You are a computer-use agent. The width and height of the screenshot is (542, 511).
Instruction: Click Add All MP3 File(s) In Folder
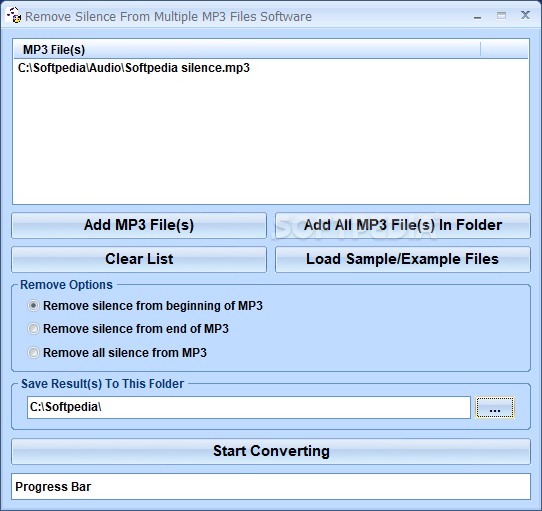tap(403, 225)
